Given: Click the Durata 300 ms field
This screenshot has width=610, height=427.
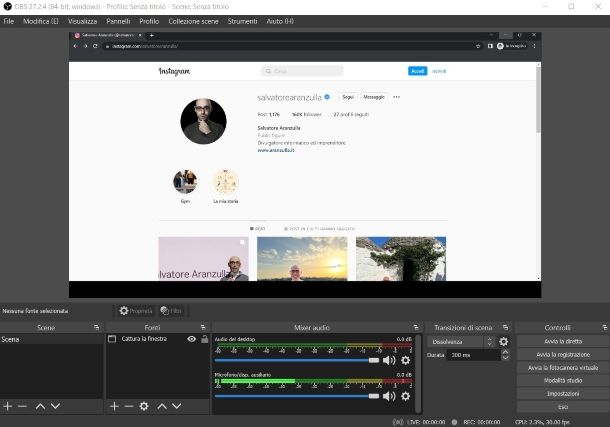Looking at the screenshot, I should pyautogui.click(x=473, y=355).
